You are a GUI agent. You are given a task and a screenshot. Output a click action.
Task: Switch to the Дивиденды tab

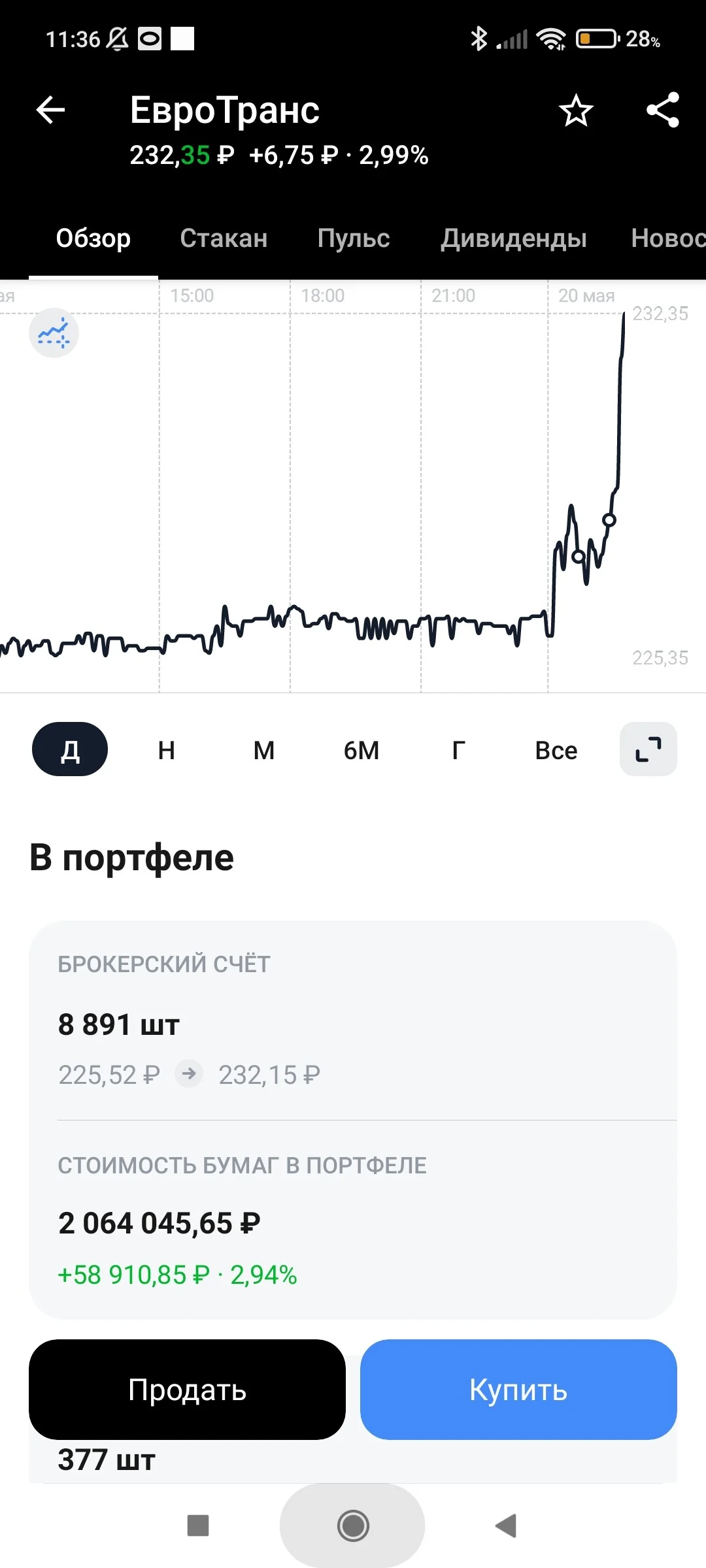[x=513, y=238]
